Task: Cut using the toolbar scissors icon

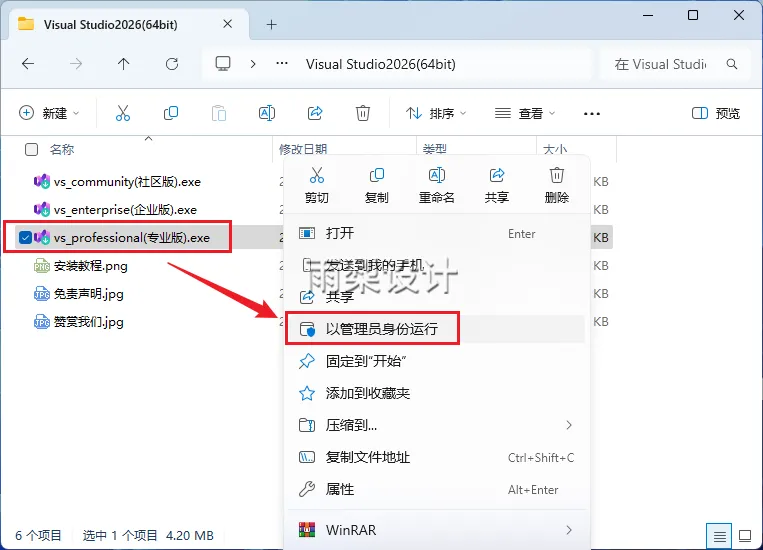Action: 123,113
